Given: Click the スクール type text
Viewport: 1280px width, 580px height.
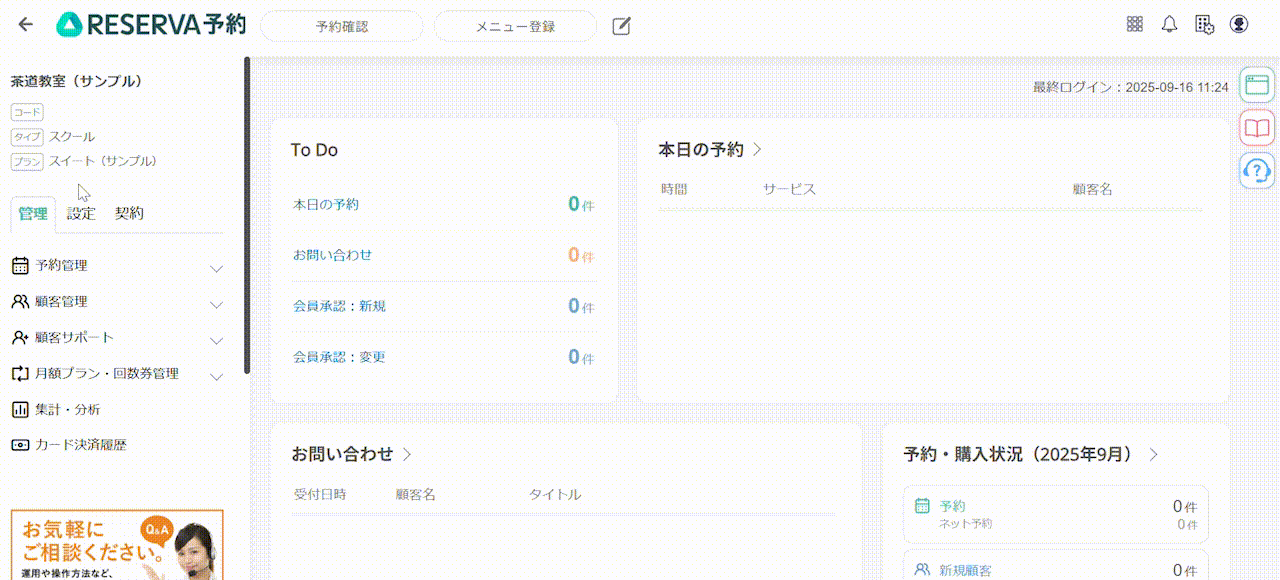Looking at the screenshot, I should coord(72,137).
